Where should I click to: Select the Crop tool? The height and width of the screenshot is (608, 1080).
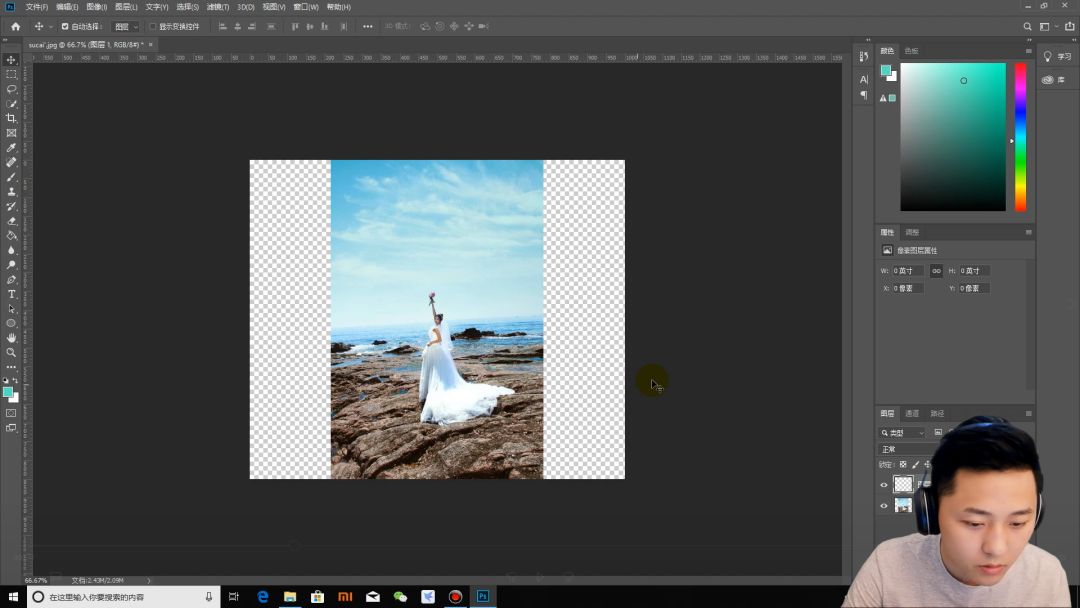tap(11, 118)
